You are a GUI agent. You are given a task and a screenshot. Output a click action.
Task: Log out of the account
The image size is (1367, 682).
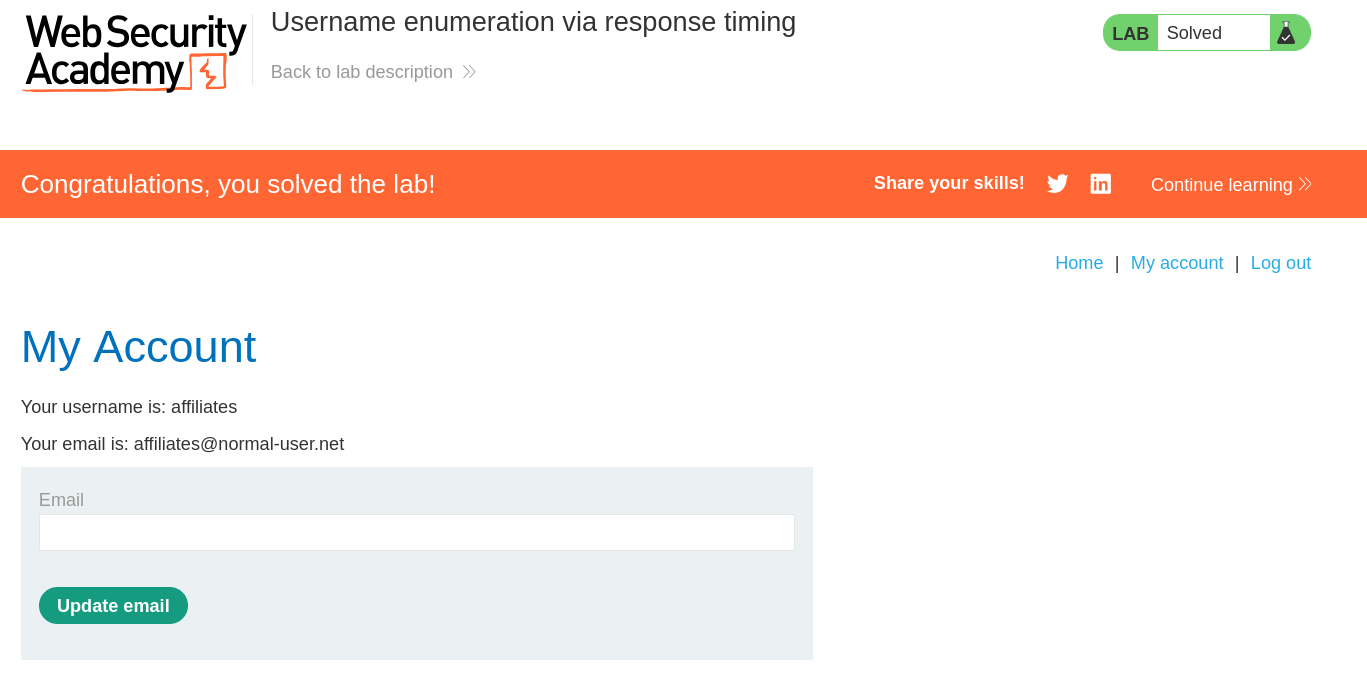tap(1280, 263)
